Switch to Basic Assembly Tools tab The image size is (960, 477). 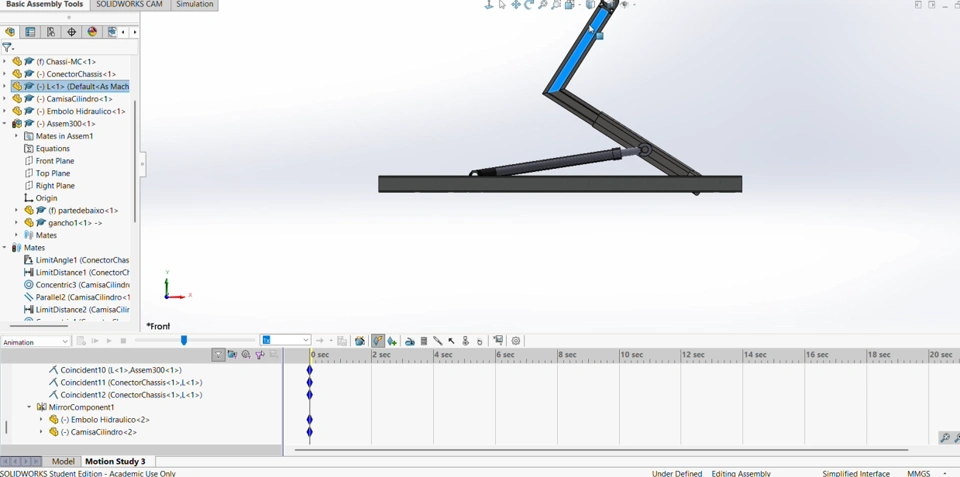pos(45,4)
